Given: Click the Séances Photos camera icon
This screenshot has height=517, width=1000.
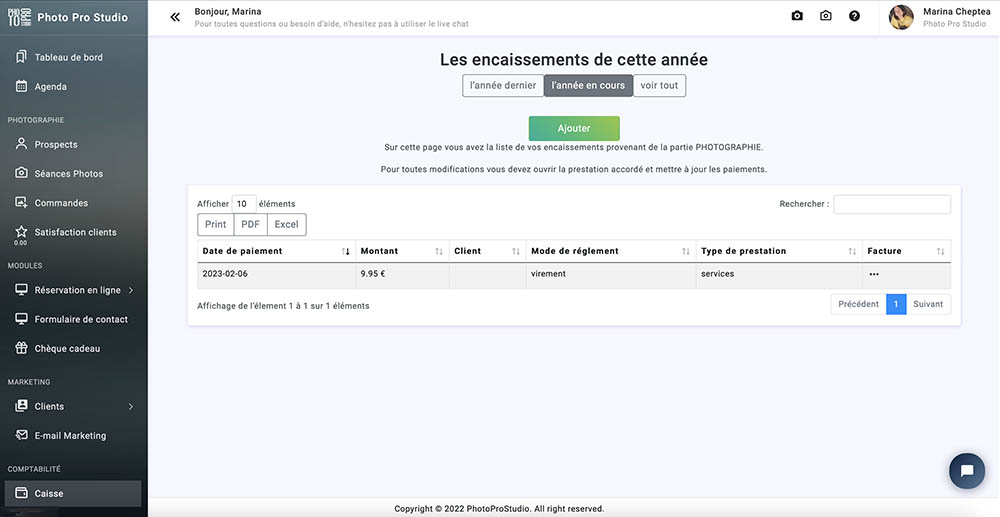Looking at the screenshot, I should click(21, 173).
